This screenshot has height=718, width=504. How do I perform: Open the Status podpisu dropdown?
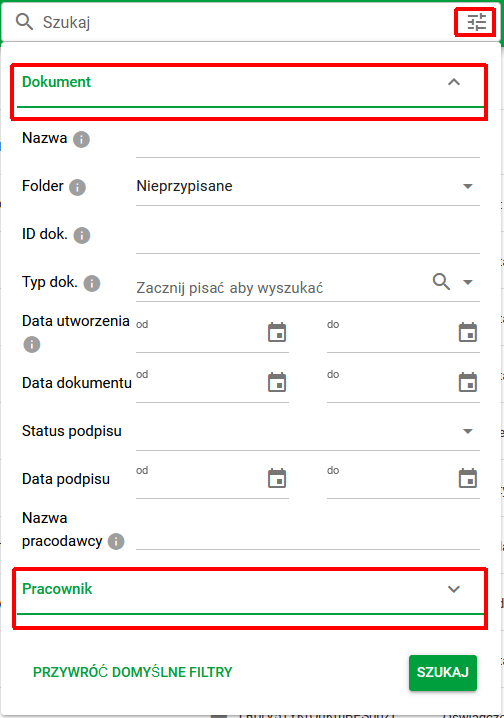click(x=308, y=431)
